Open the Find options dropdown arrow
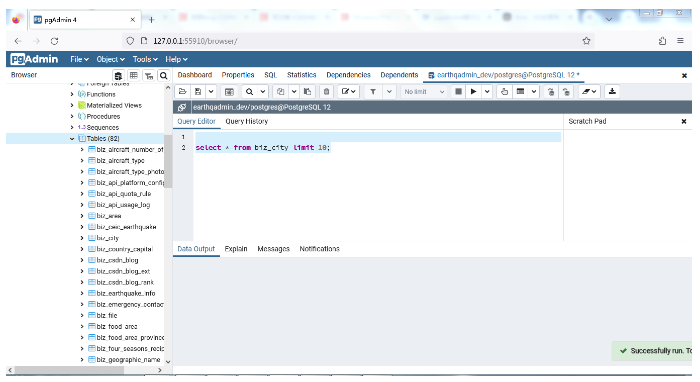700x382 pixels. (x=262, y=91)
